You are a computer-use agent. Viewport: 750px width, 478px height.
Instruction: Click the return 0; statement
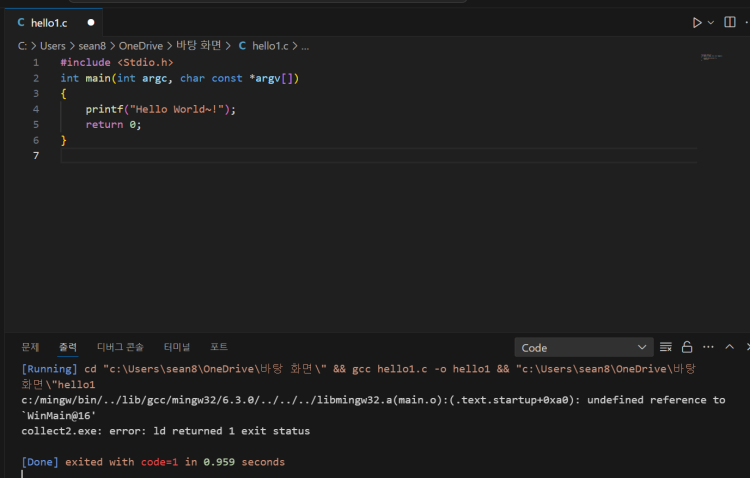click(x=113, y=125)
